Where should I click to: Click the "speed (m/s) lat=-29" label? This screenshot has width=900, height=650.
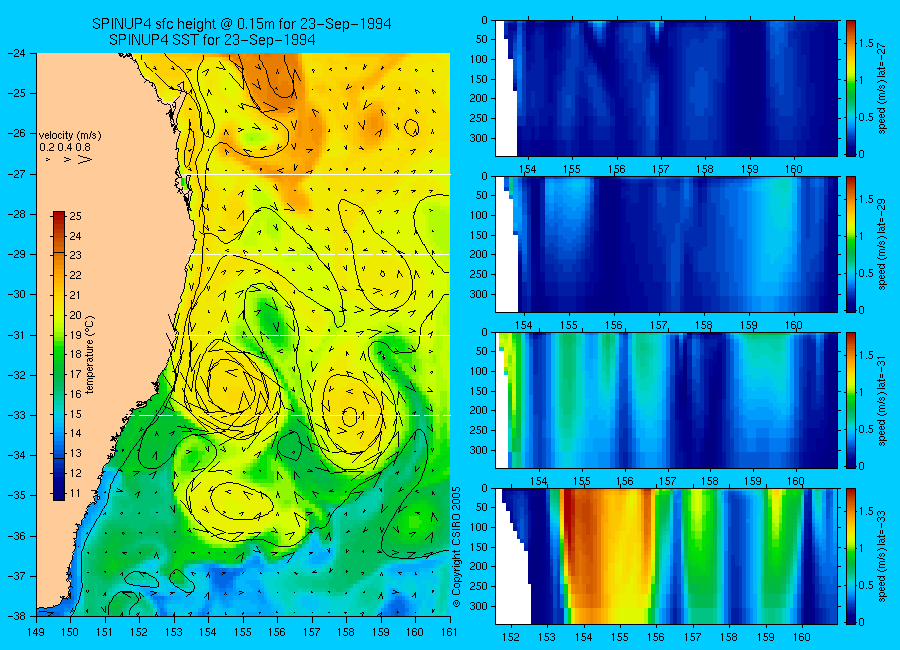click(882, 244)
